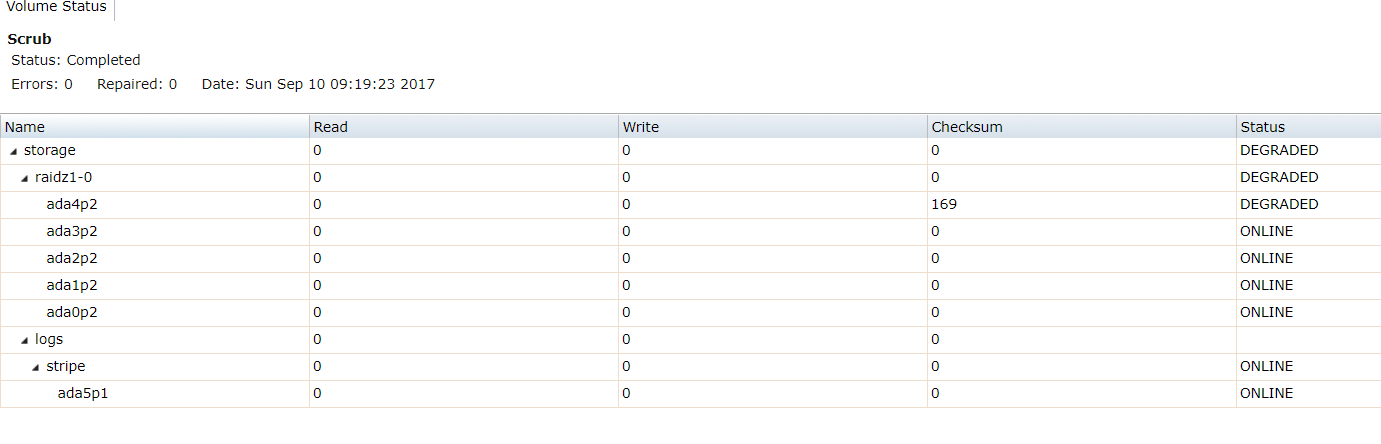The height and width of the screenshot is (444, 1381).
Task: Collapse the raidz1-0 tree node
Action: tap(25, 178)
